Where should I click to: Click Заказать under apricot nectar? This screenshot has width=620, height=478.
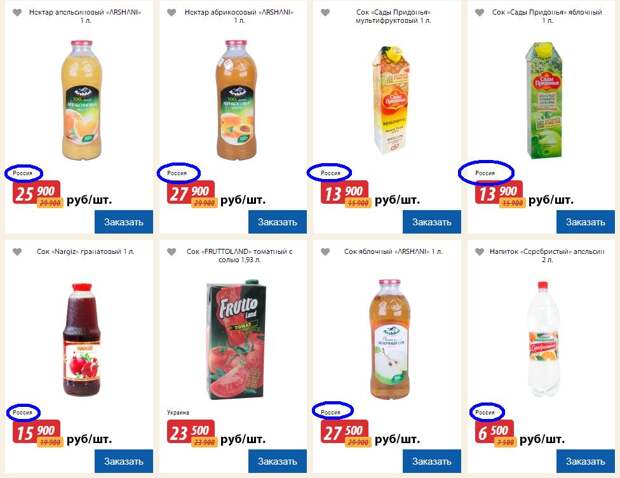(x=278, y=222)
